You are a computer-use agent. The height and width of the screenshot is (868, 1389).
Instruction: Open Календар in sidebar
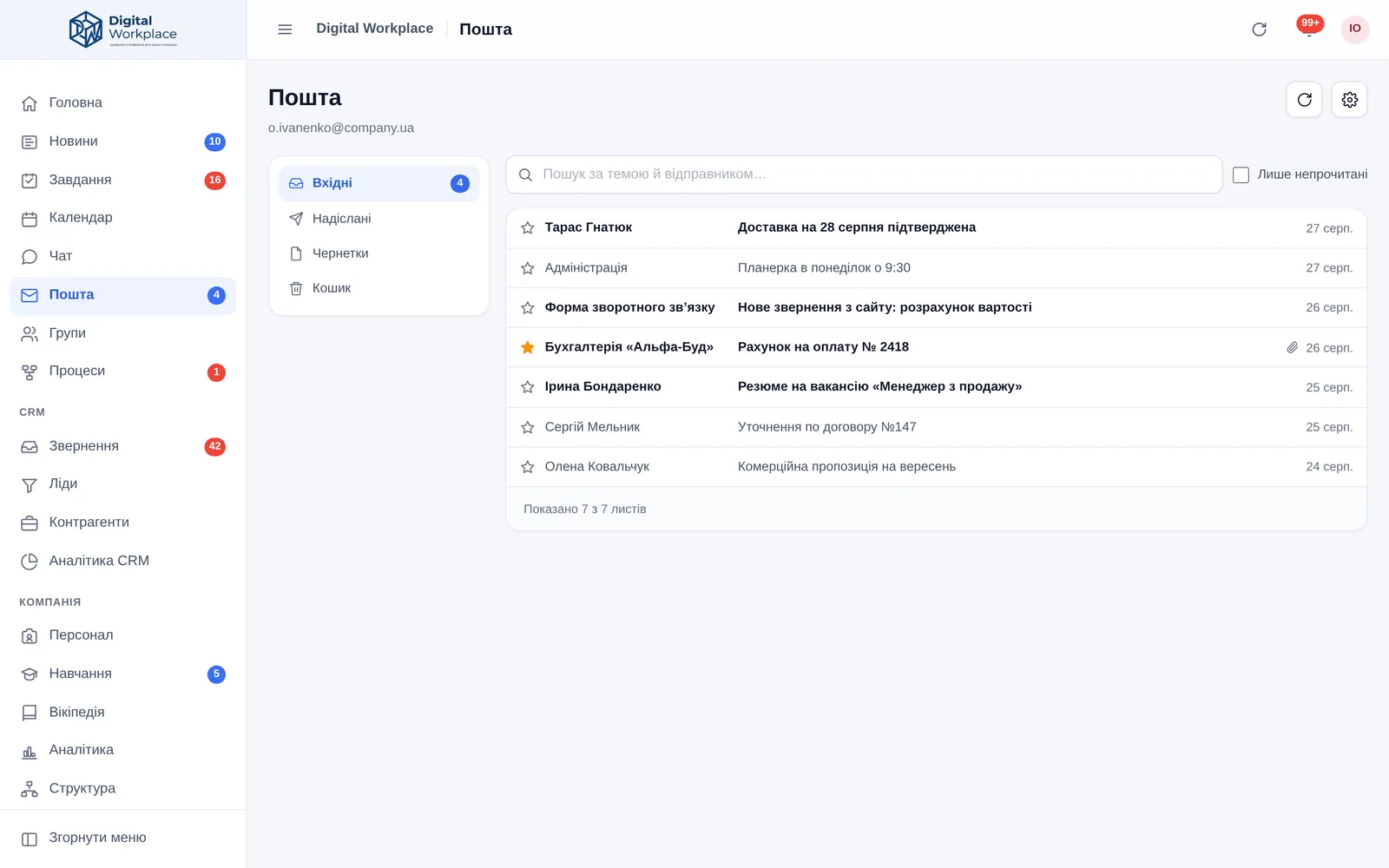click(122, 218)
